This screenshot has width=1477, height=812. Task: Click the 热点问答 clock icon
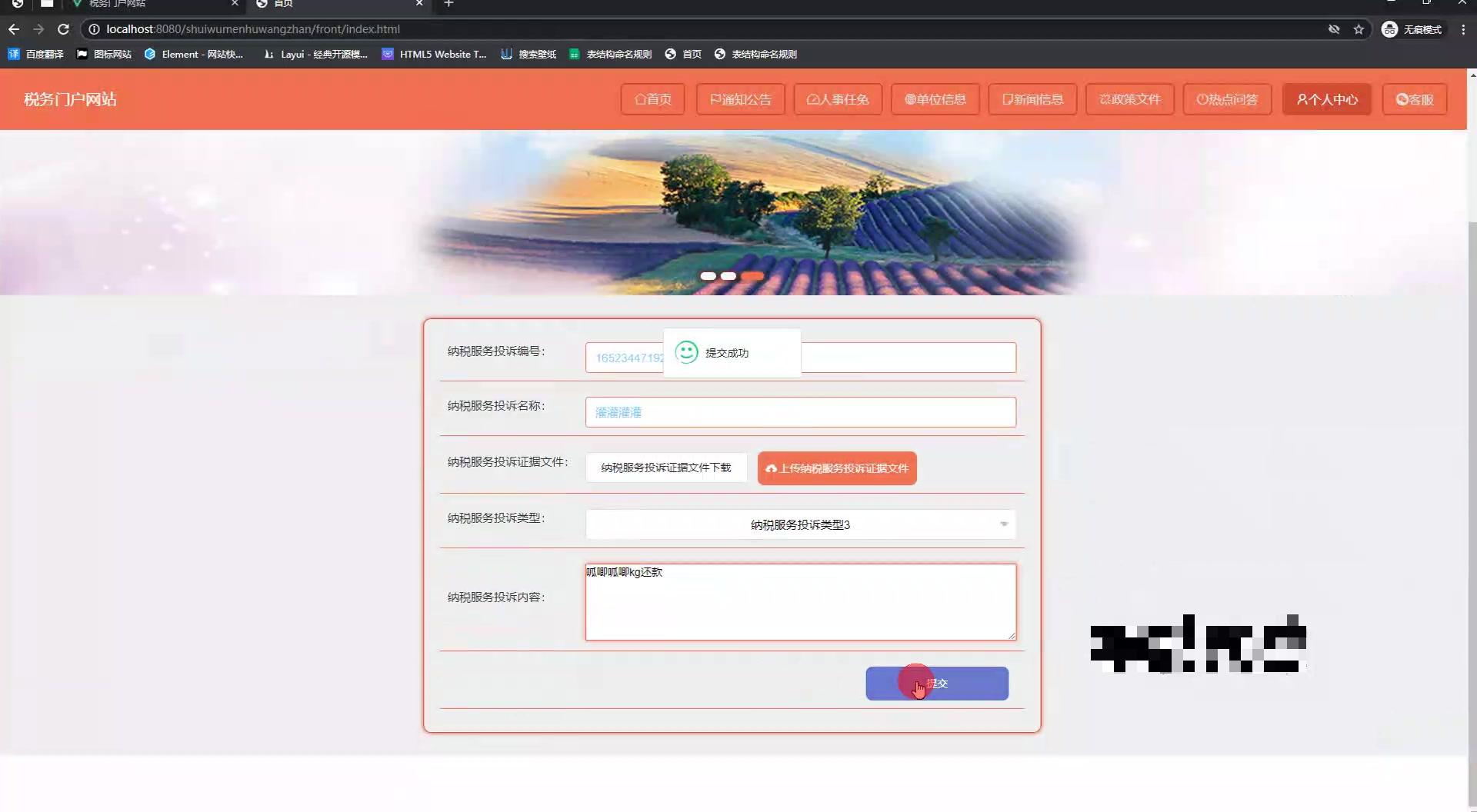[x=1202, y=99]
